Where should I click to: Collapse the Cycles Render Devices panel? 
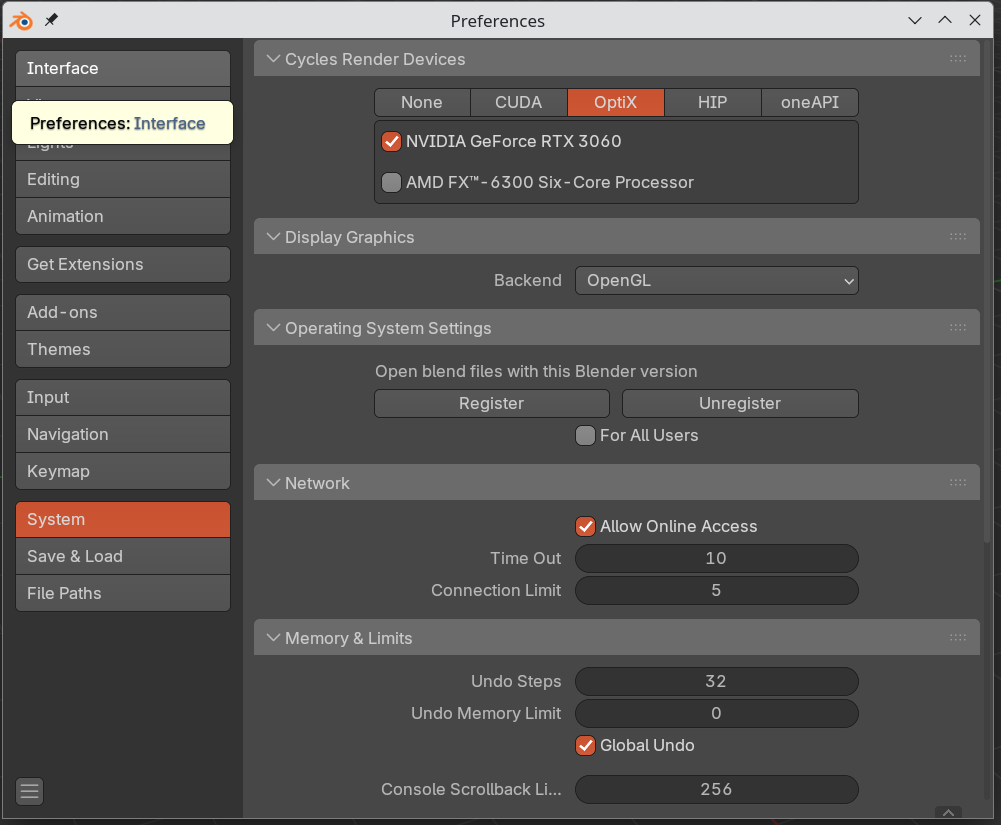pos(273,59)
